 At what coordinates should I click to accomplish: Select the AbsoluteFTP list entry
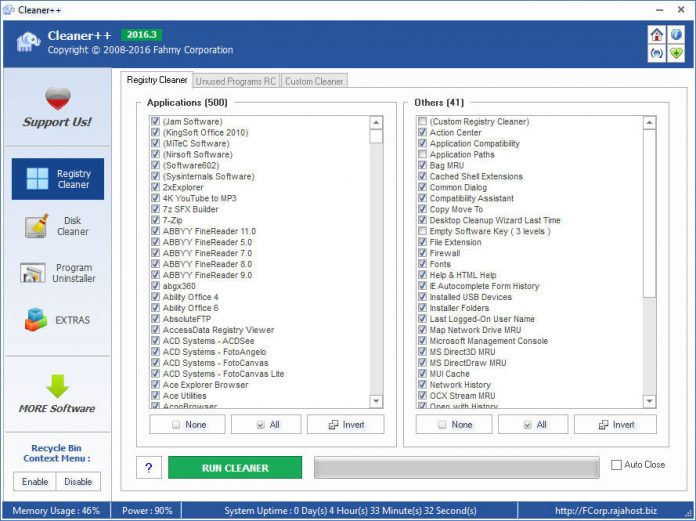tap(187, 319)
